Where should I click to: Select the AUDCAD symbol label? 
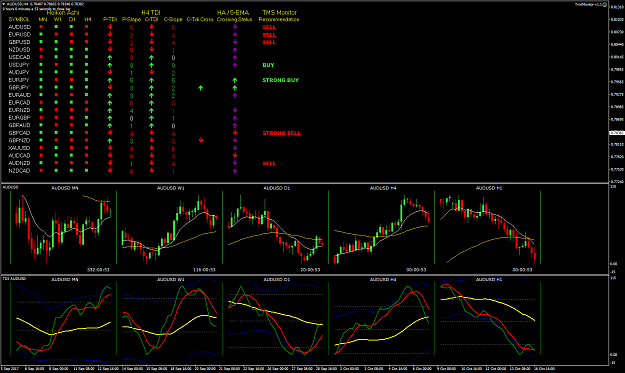coord(20,156)
